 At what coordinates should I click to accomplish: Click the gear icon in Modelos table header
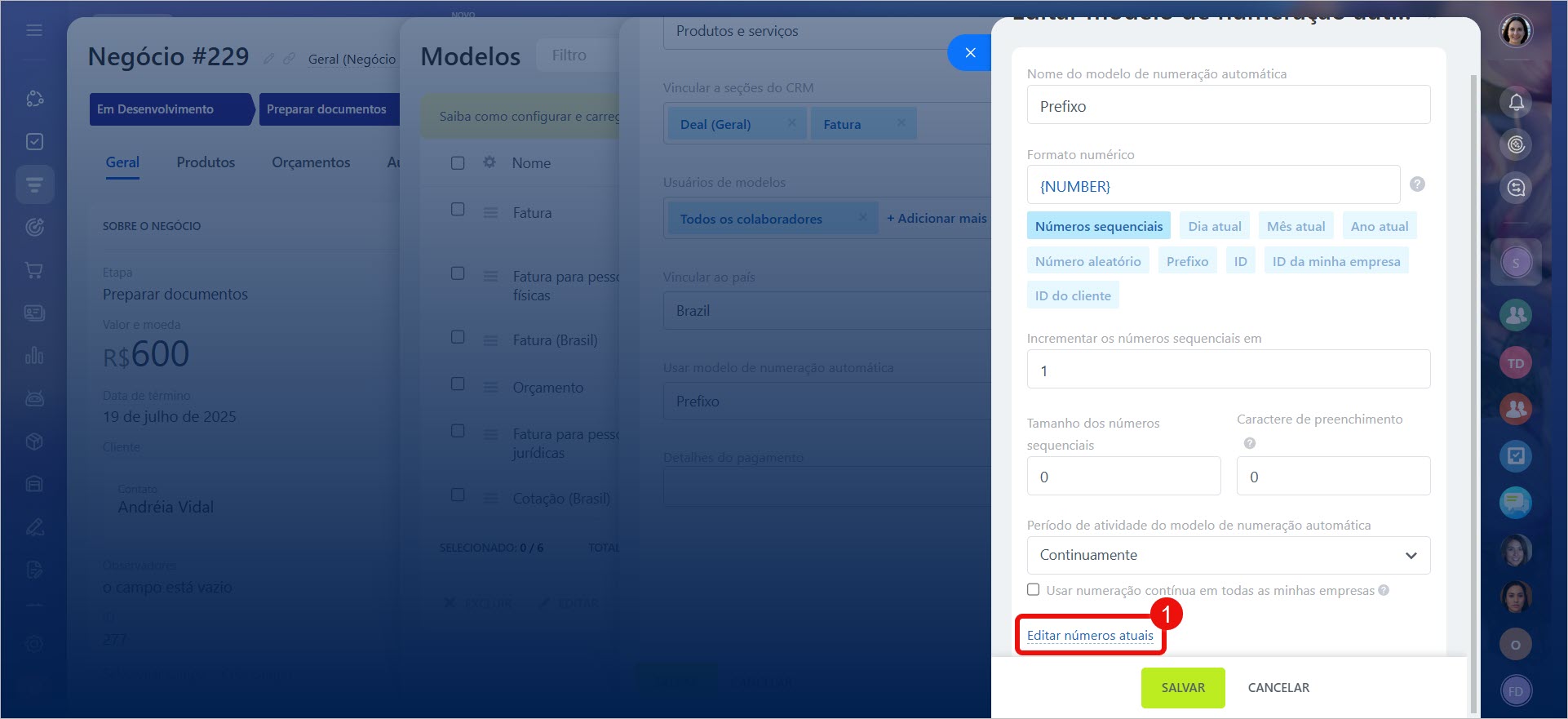coord(489,162)
